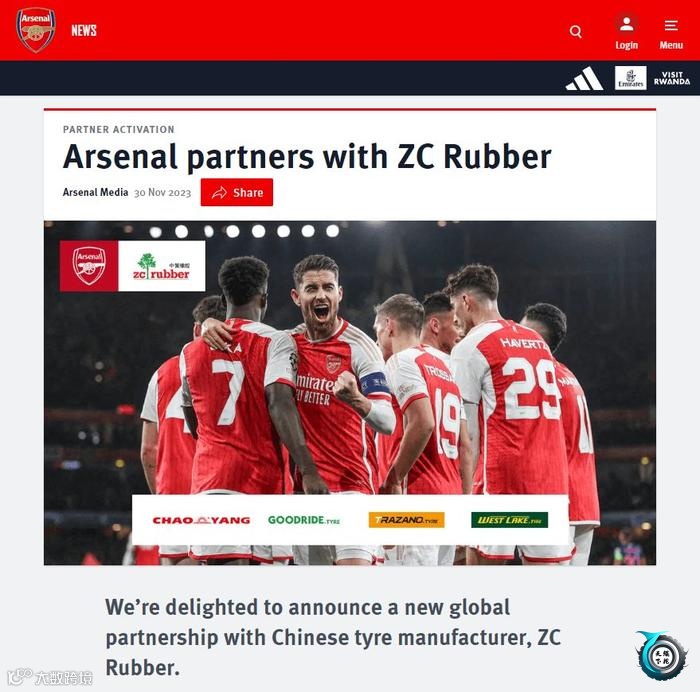Open the NEWS section link

(83, 30)
